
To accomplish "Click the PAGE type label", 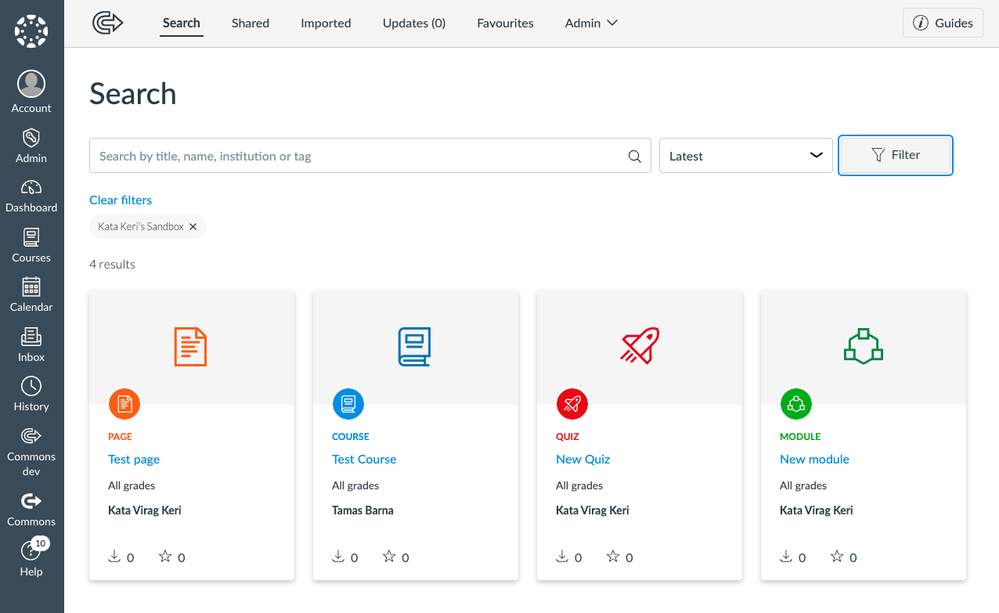I will (x=120, y=436).
